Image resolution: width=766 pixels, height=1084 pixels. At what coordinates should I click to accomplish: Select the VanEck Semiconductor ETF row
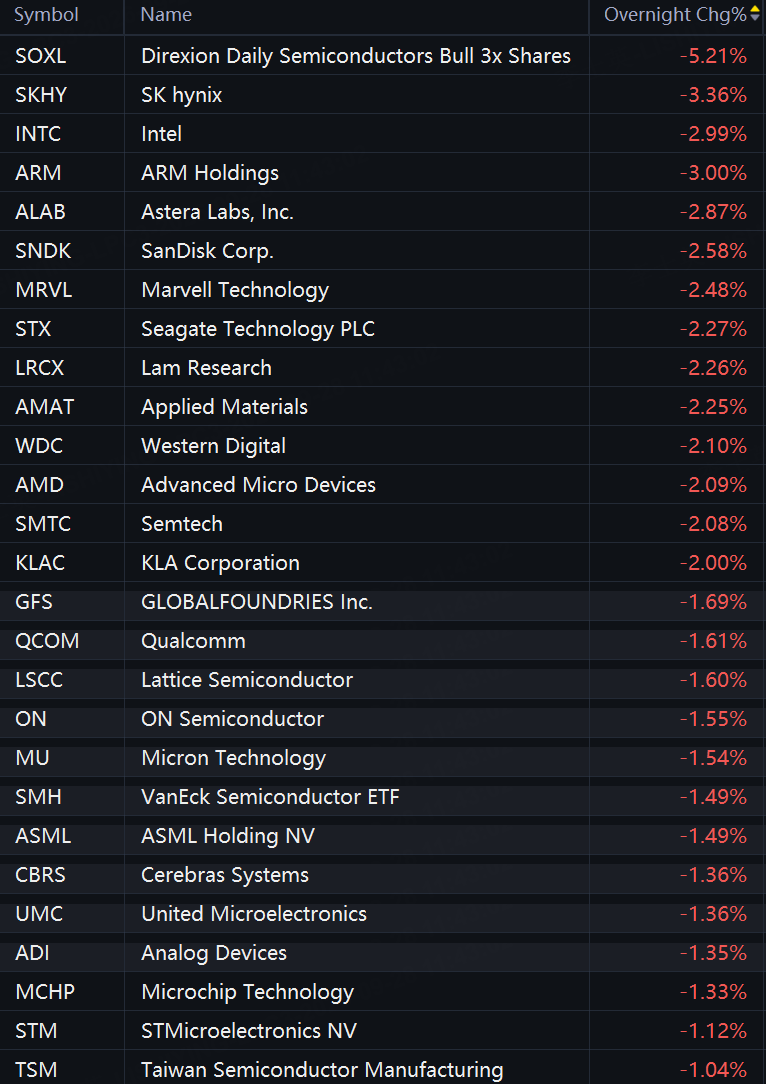(x=383, y=797)
